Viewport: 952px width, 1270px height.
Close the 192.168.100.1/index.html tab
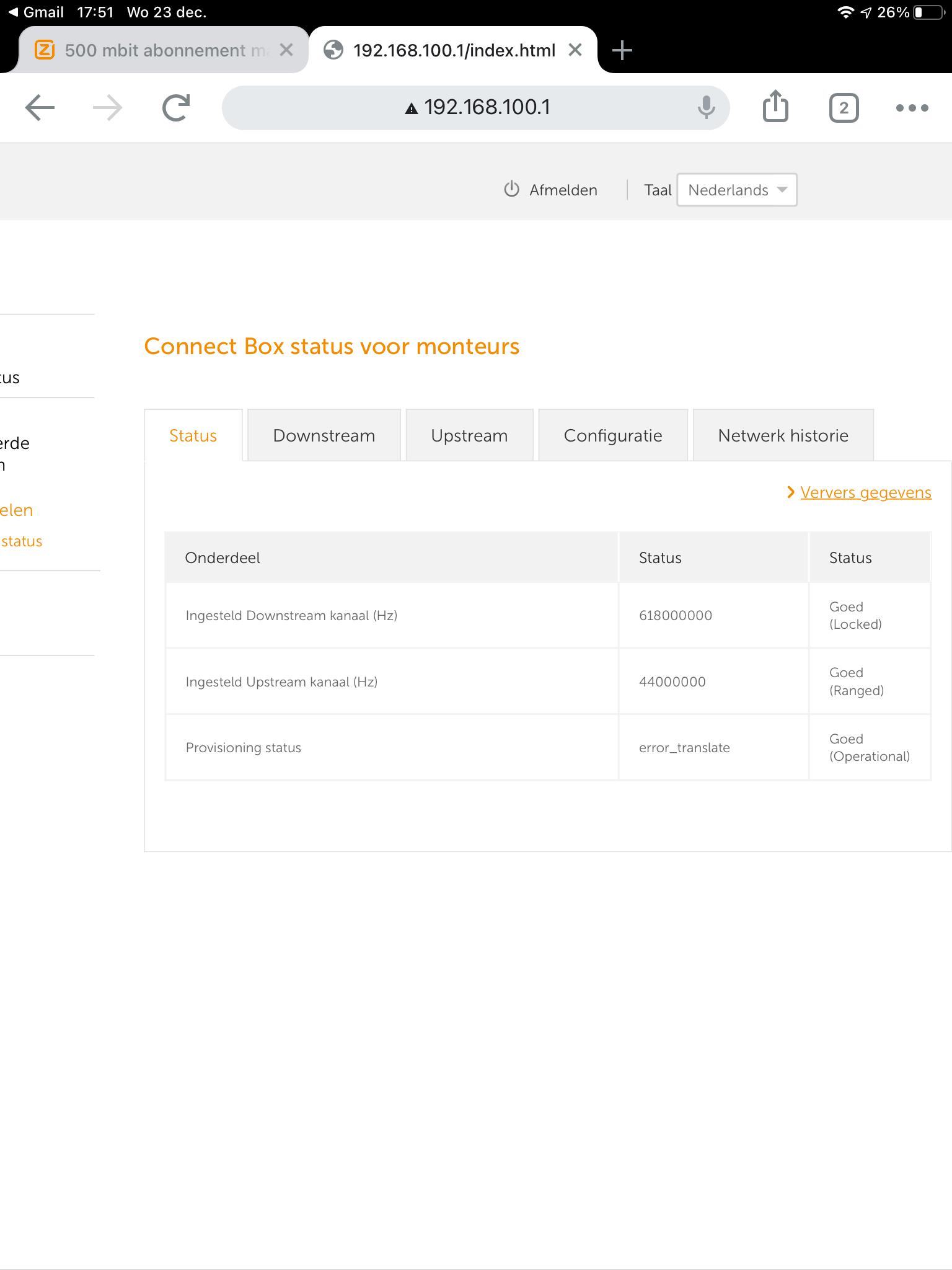(x=575, y=50)
